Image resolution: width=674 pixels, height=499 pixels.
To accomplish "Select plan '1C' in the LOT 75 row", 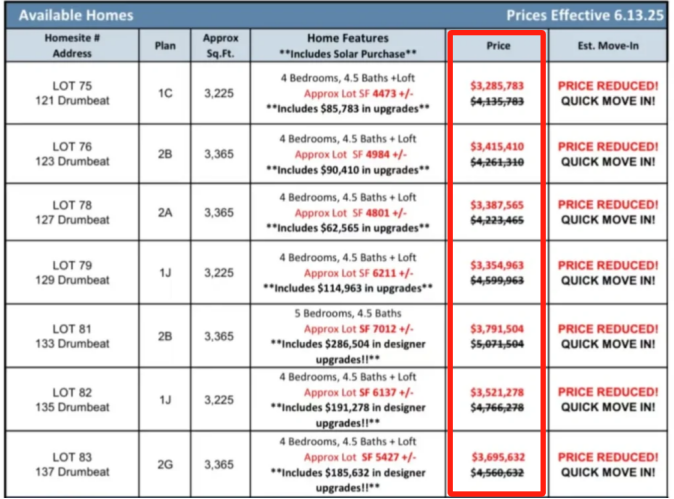I will (x=165, y=93).
